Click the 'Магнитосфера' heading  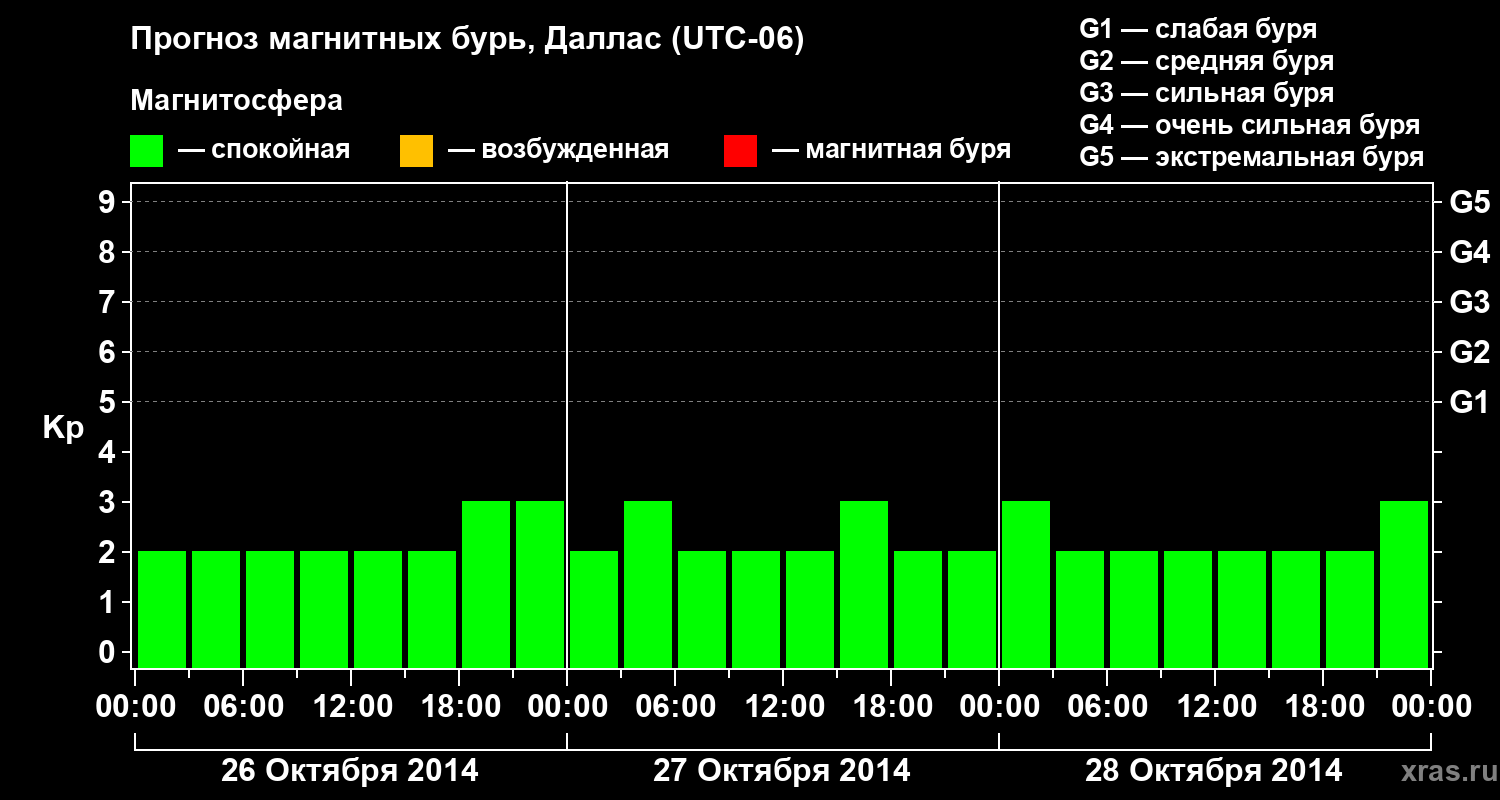point(236,101)
